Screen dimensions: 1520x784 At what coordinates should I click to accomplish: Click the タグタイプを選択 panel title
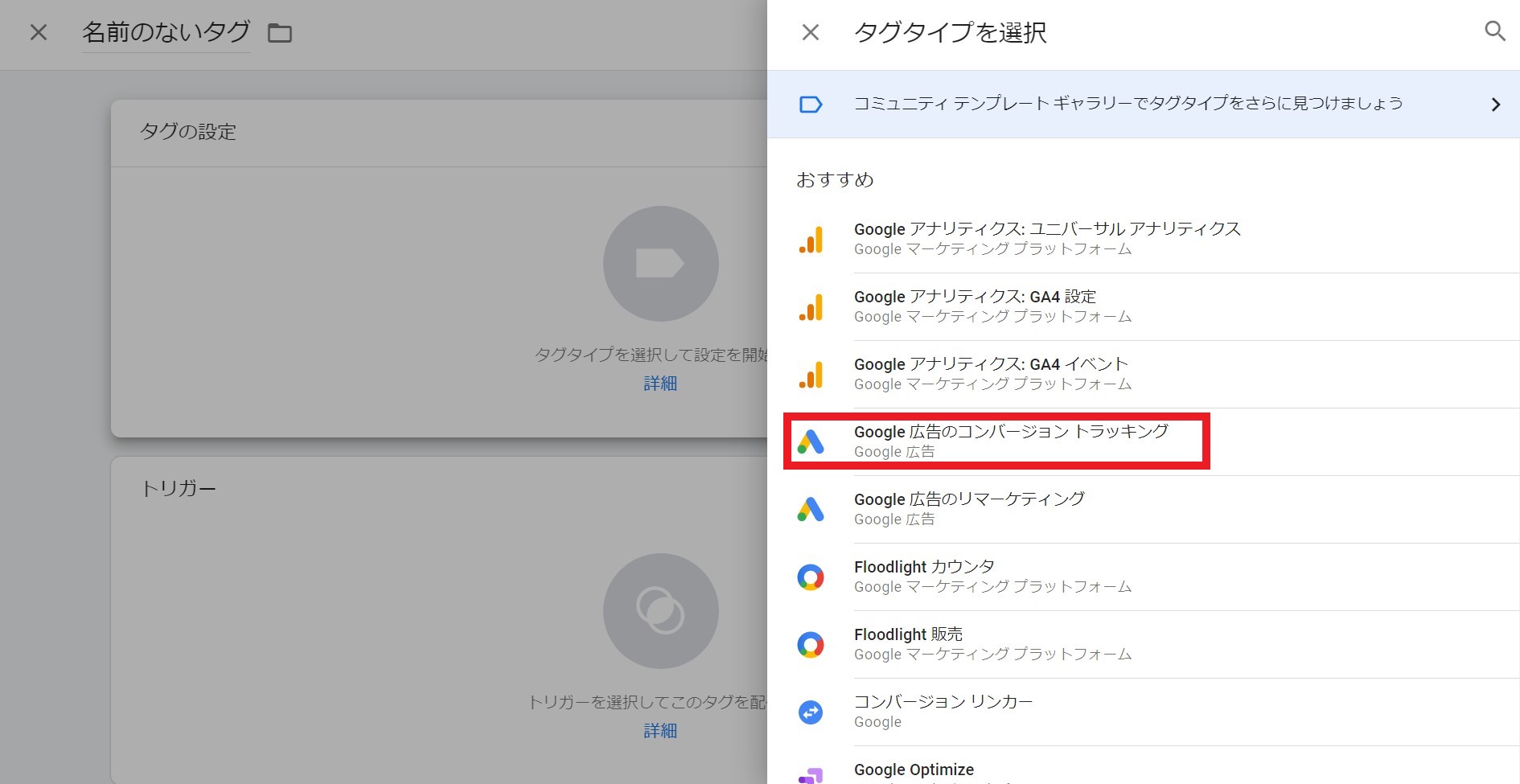(x=950, y=33)
